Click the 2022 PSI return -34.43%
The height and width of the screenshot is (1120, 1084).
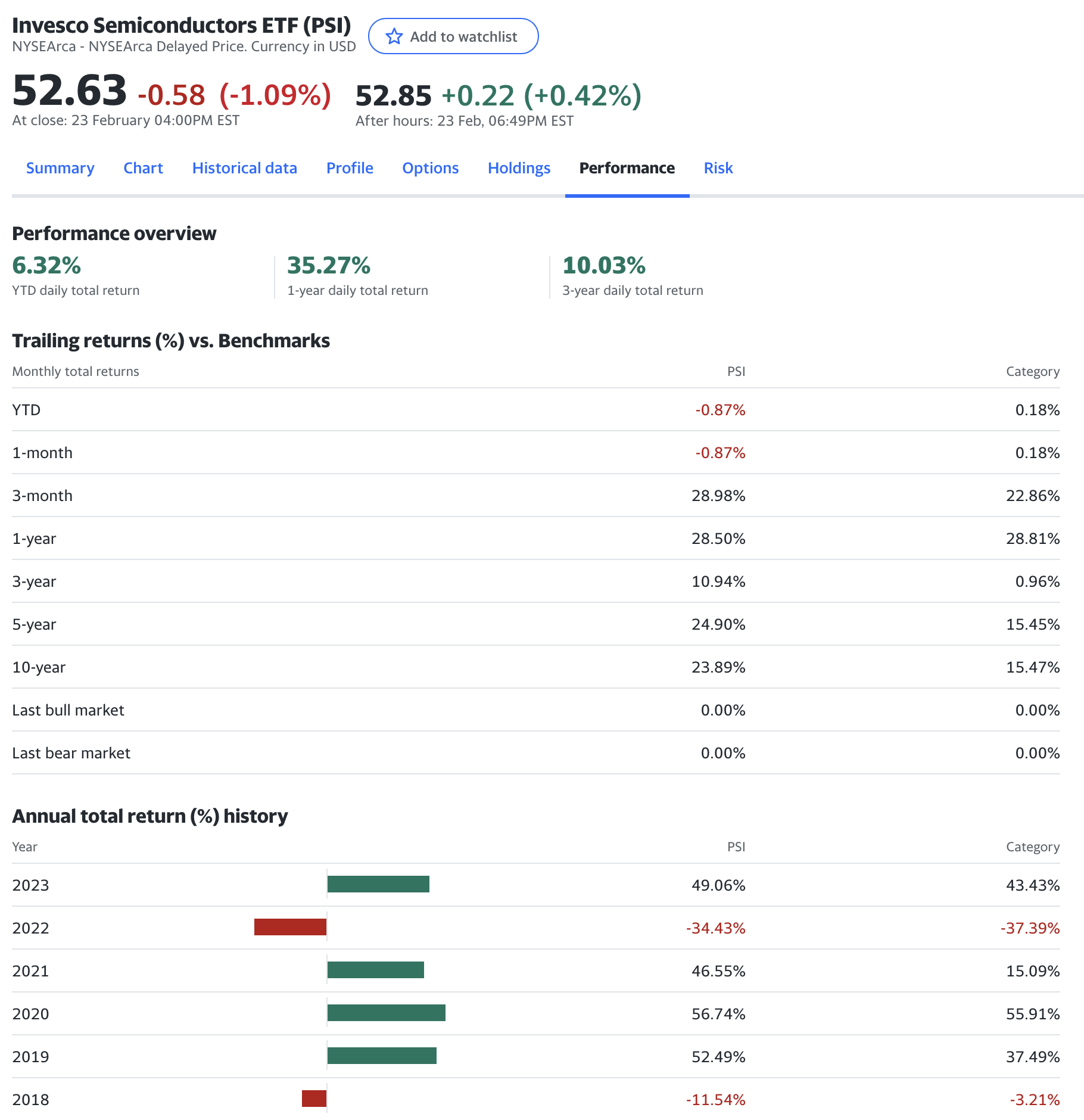point(715,928)
